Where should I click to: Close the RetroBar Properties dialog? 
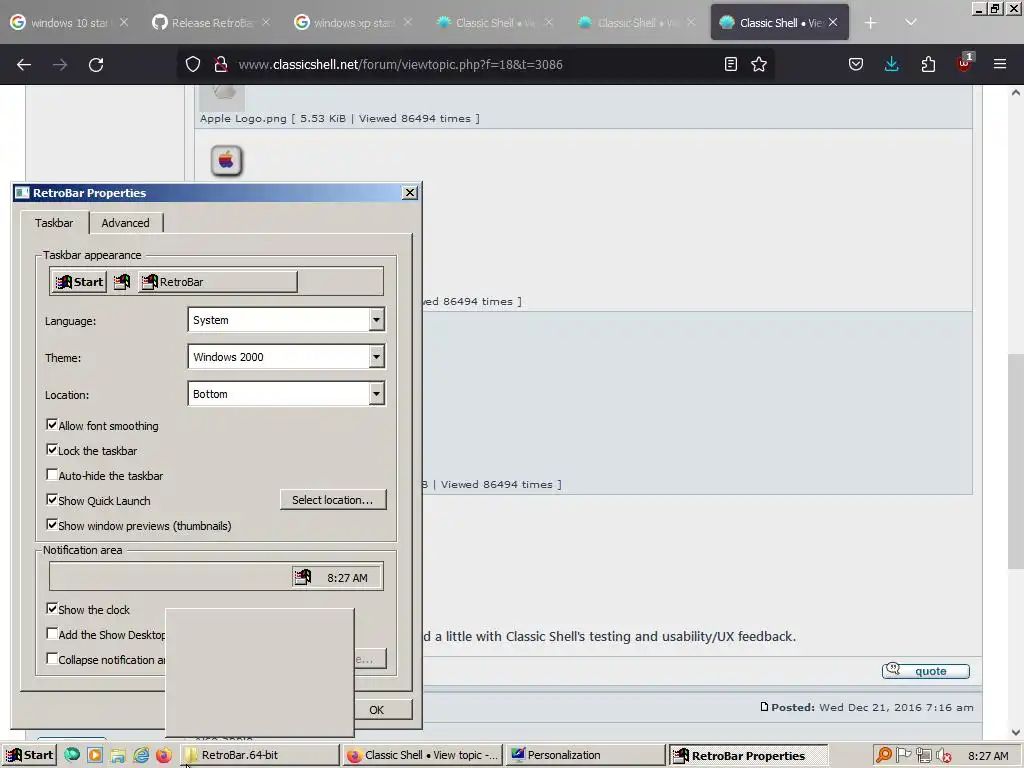tap(409, 193)
